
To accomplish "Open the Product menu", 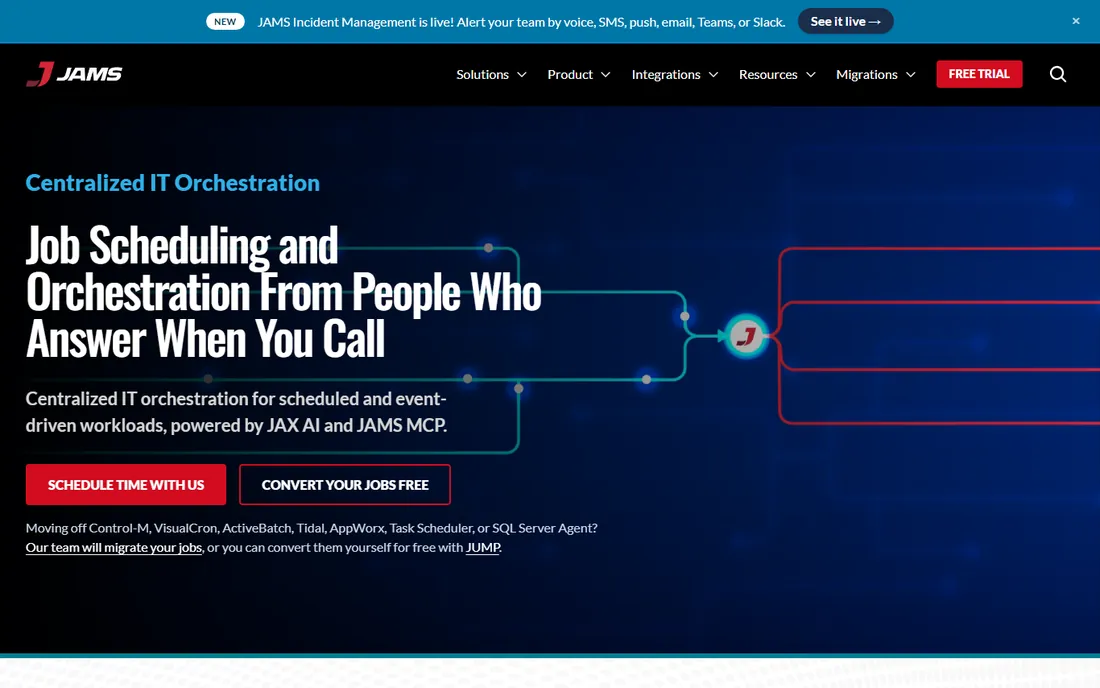I will 570,74.
